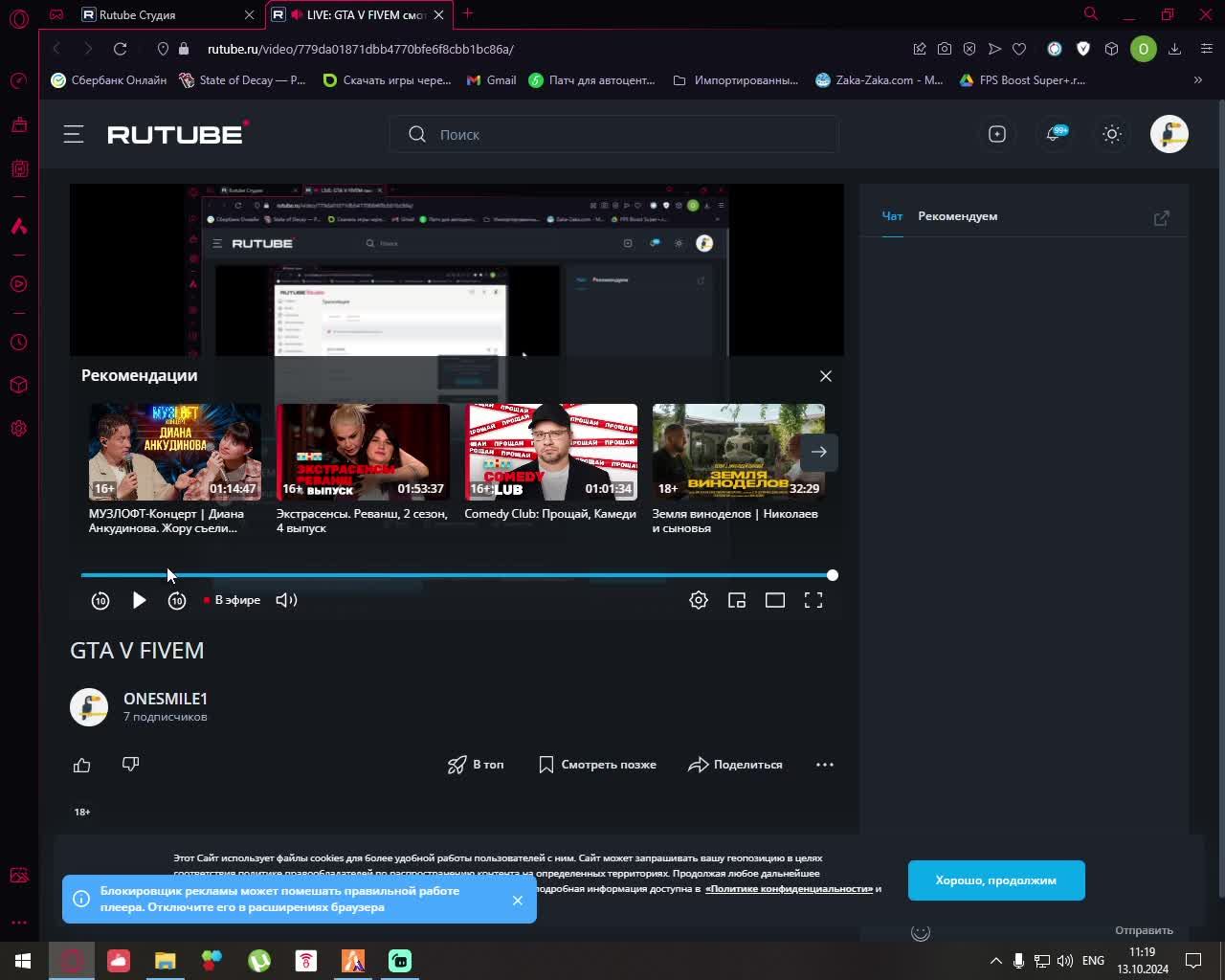The image size is (1225, 980).
Task: Open the Opera sidebar history clock
Action: pos(18,343)
